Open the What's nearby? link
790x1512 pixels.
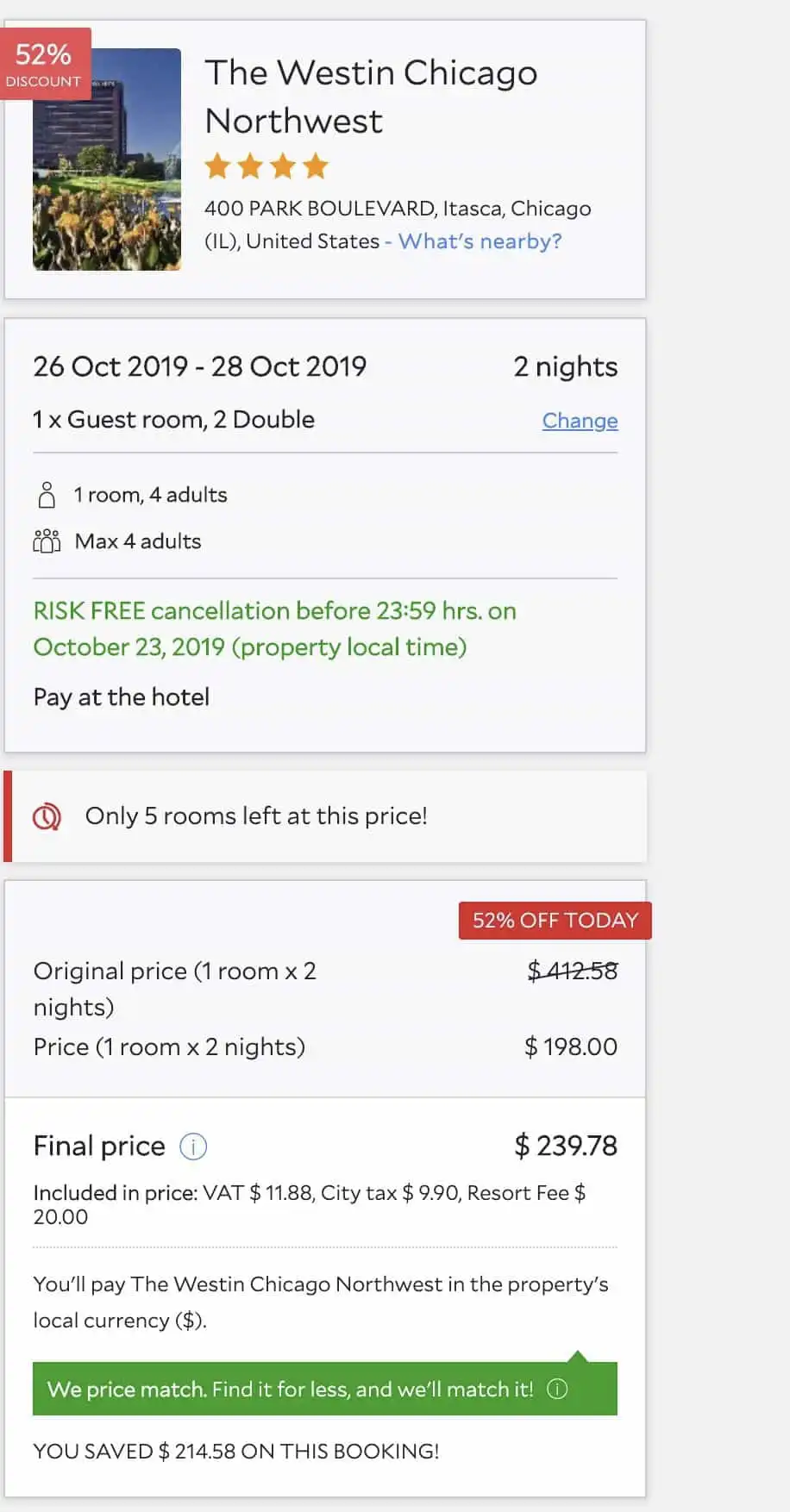click(x=480, y=241)
